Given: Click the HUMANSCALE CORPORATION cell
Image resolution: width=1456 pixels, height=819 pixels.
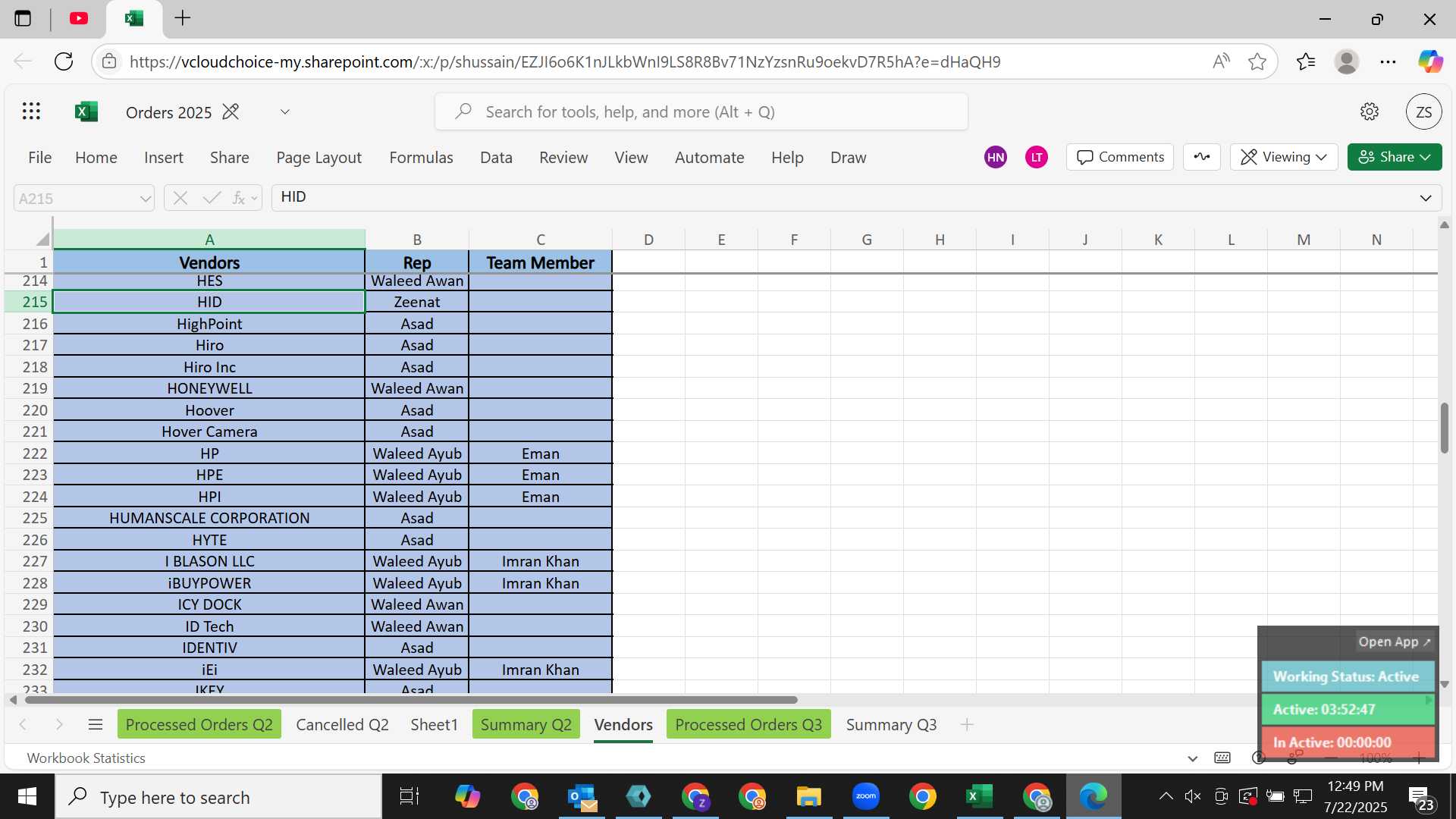Looking at the screenshot, I should tap(209, 518).
